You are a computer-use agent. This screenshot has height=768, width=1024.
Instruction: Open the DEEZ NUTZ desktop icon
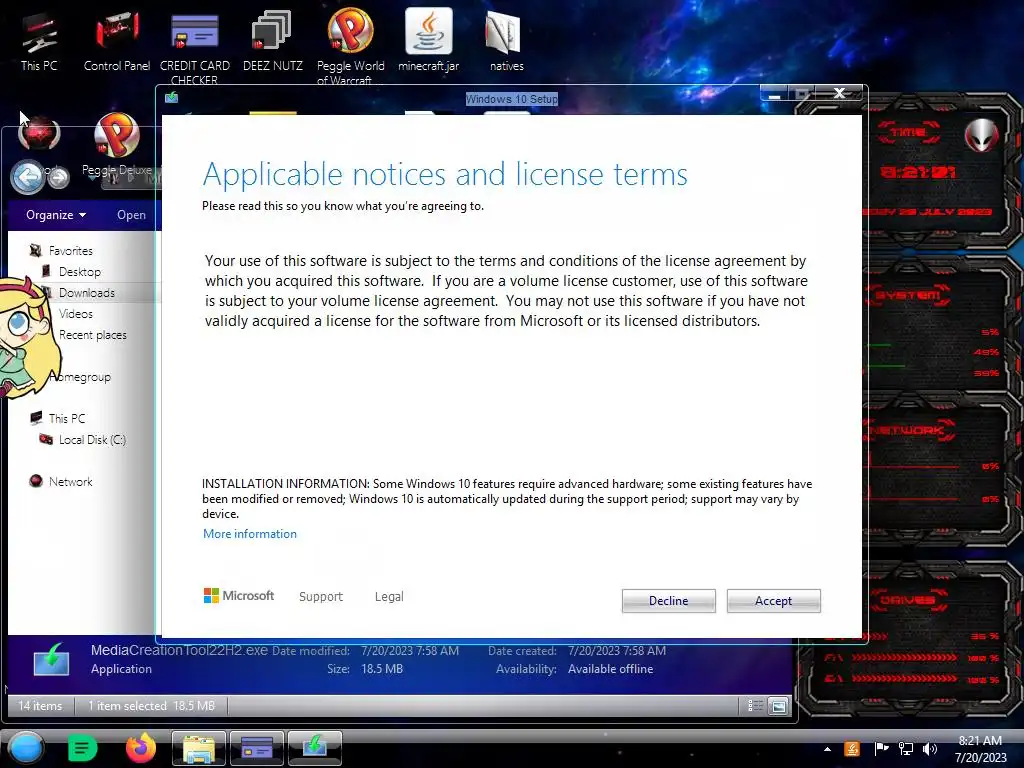point(273,40)
